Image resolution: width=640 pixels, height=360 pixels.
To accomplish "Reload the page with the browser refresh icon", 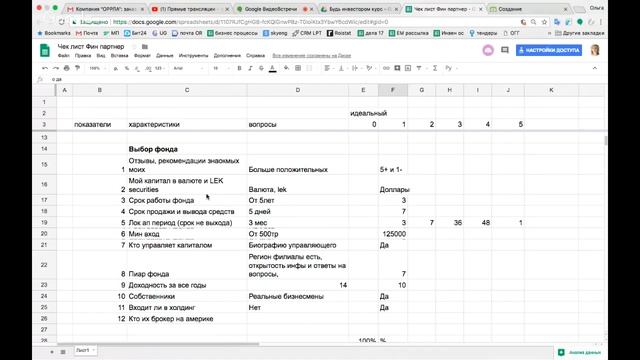I will (x=61, y=22).
